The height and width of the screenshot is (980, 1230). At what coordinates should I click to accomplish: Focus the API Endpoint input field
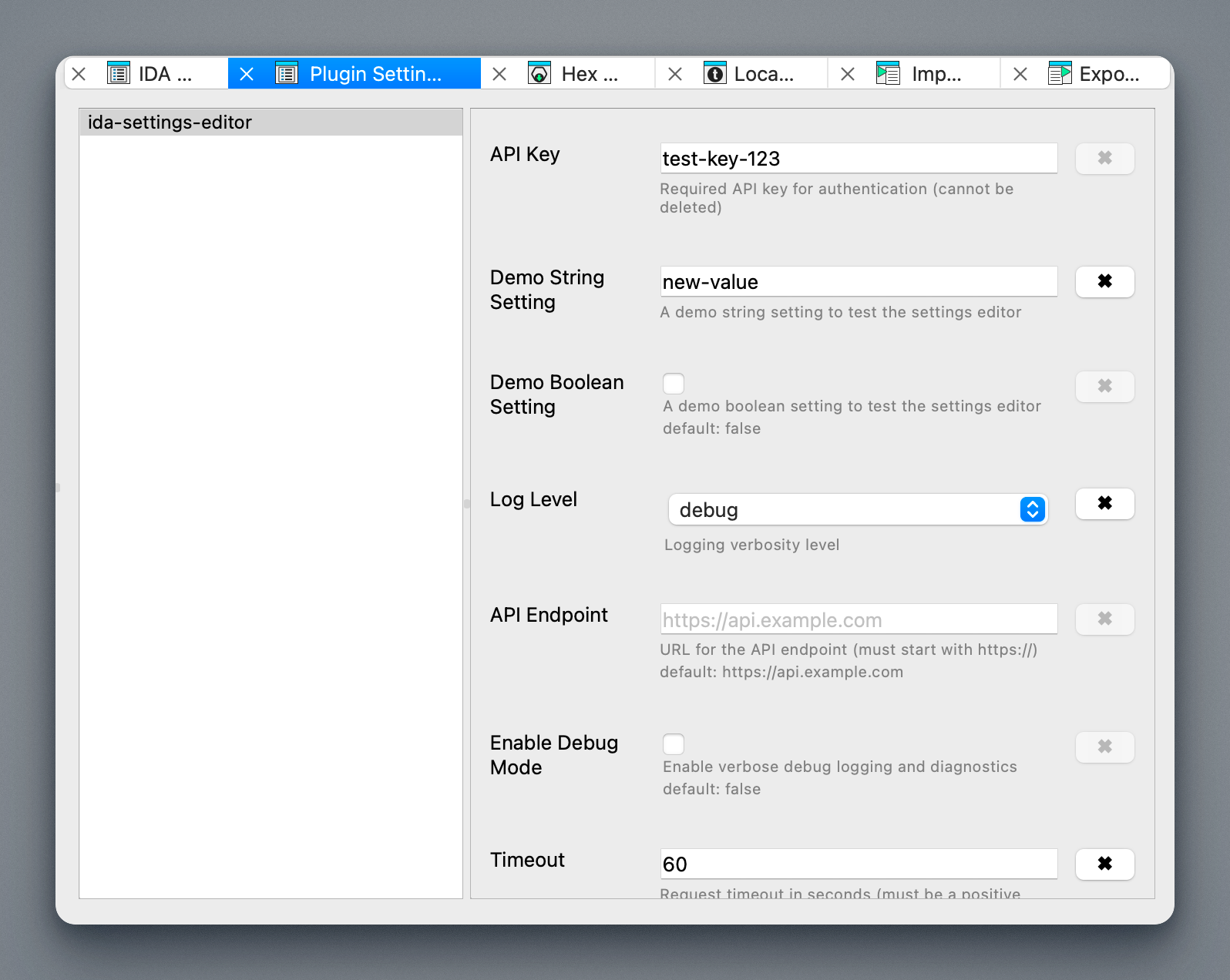[x=858, y=619]
